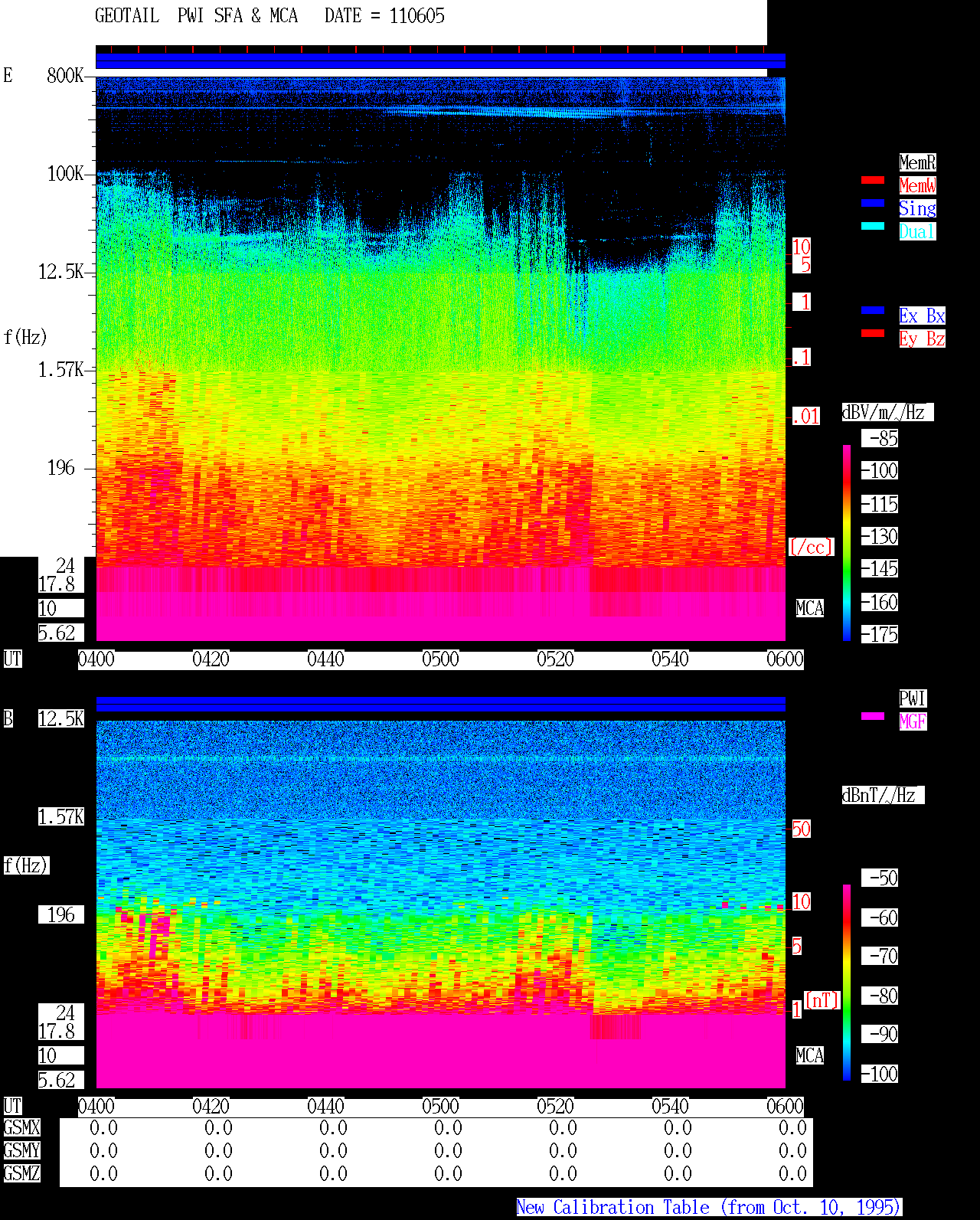Select the MemR legend label
980x1220 pixels.
pyautogui.click(x=917, y=162)
